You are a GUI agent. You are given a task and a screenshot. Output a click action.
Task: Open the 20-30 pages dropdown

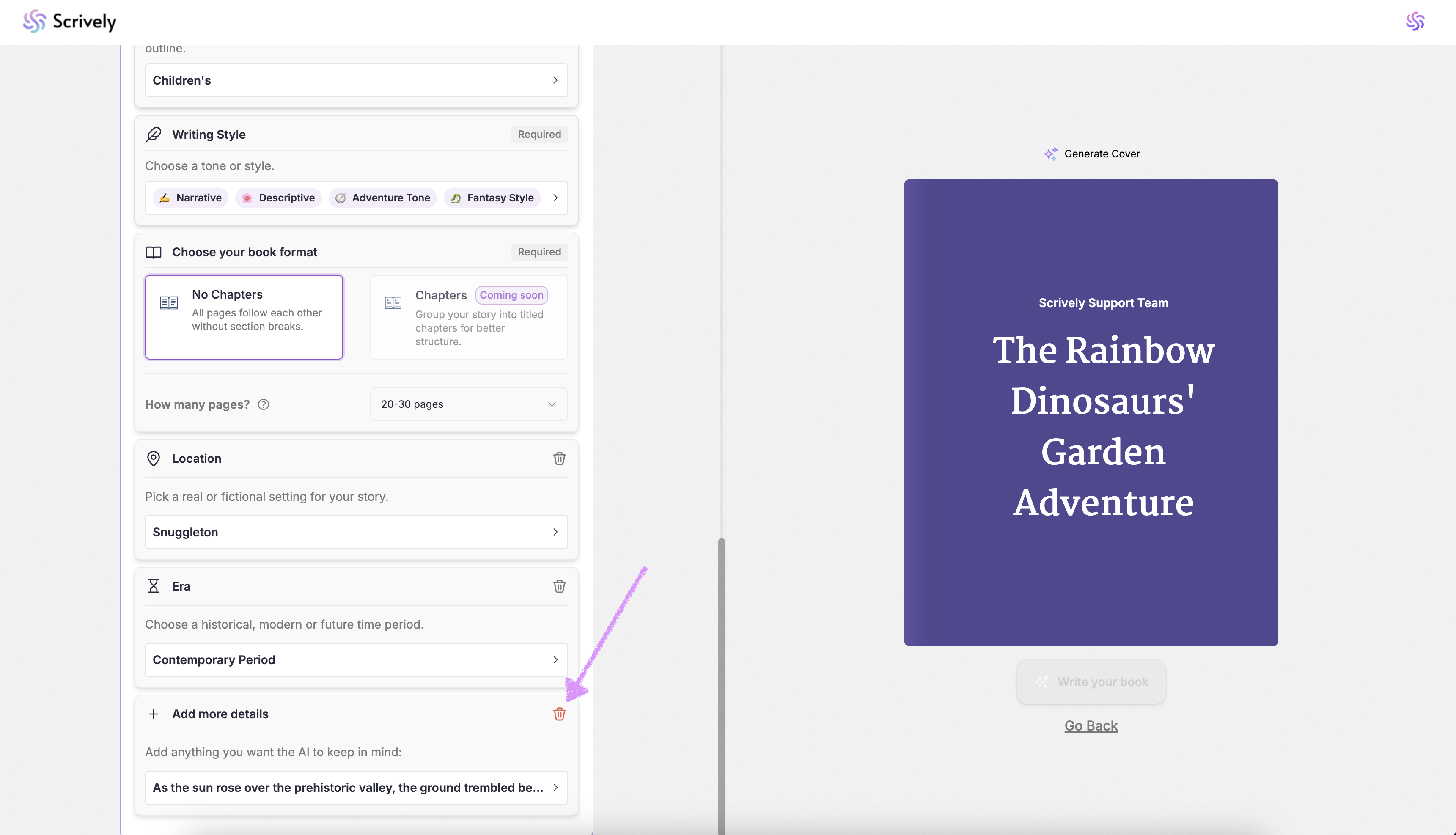pyautogui.click(x=469, y=404)
